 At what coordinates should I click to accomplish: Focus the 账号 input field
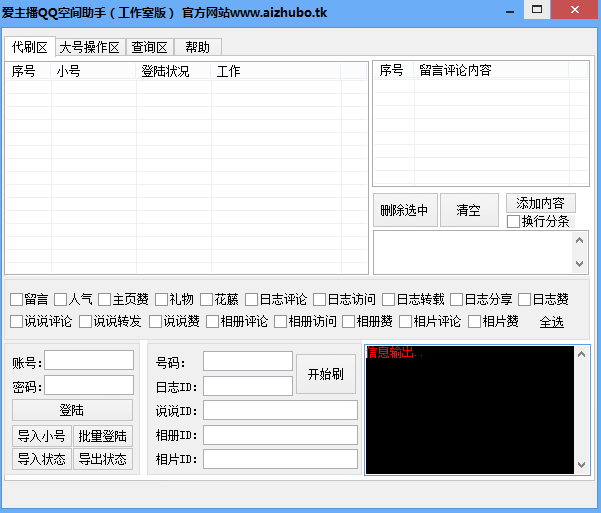89,360
